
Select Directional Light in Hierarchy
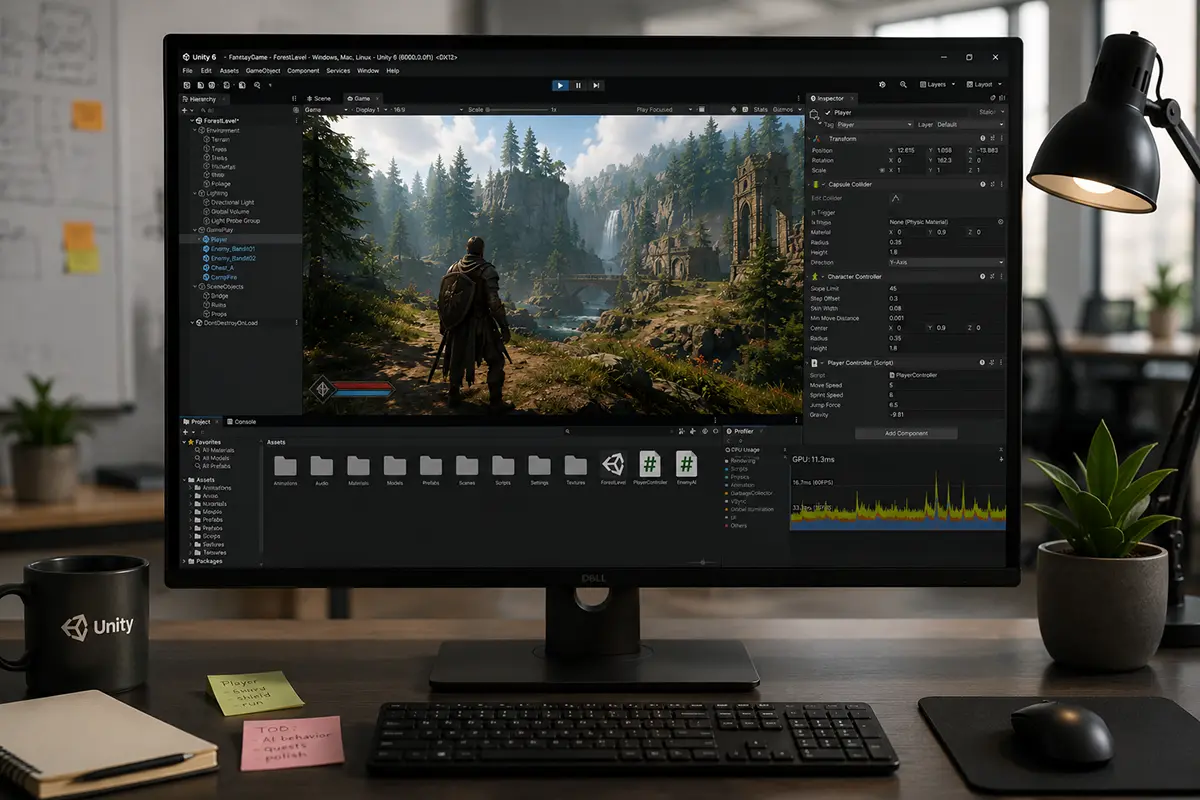(x=228, y=202)
